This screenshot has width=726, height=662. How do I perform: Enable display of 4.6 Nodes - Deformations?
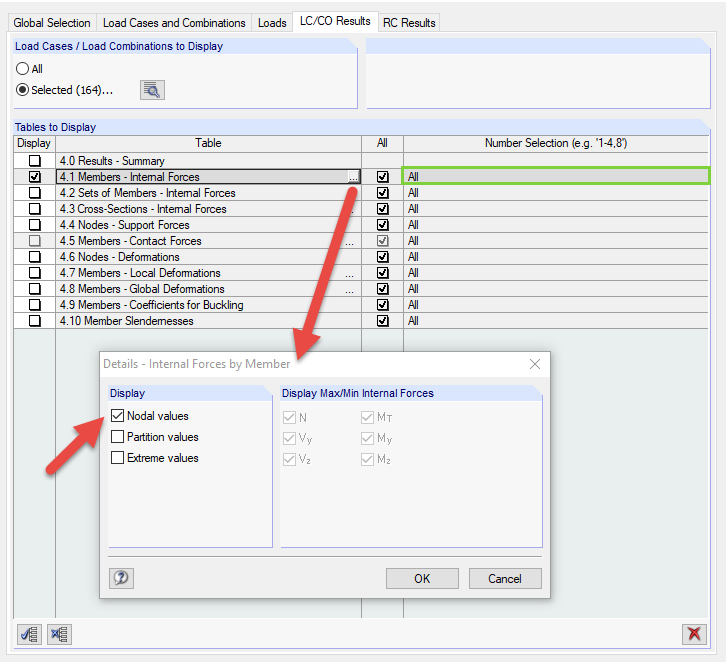[35, 257]
